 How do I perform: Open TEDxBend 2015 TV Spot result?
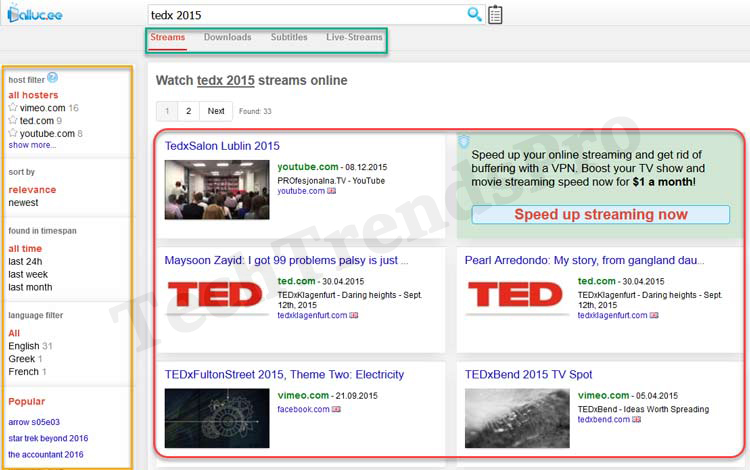(x=528, y=375)
